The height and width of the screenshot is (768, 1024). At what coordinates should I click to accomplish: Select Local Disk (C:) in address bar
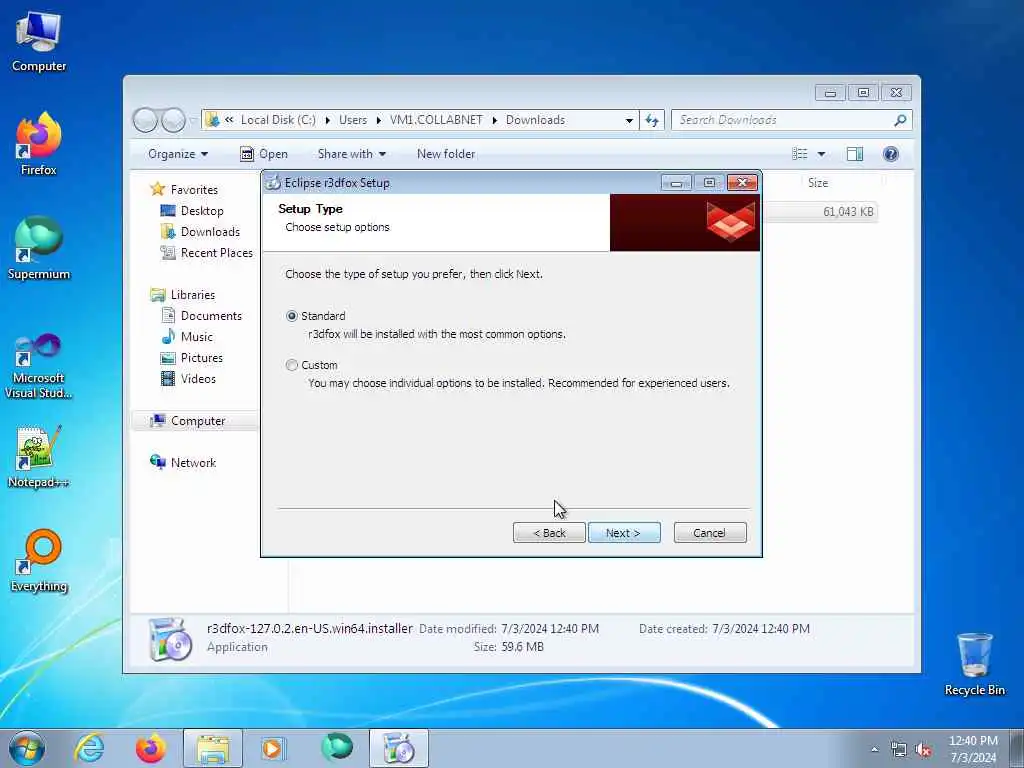point(278,120)
